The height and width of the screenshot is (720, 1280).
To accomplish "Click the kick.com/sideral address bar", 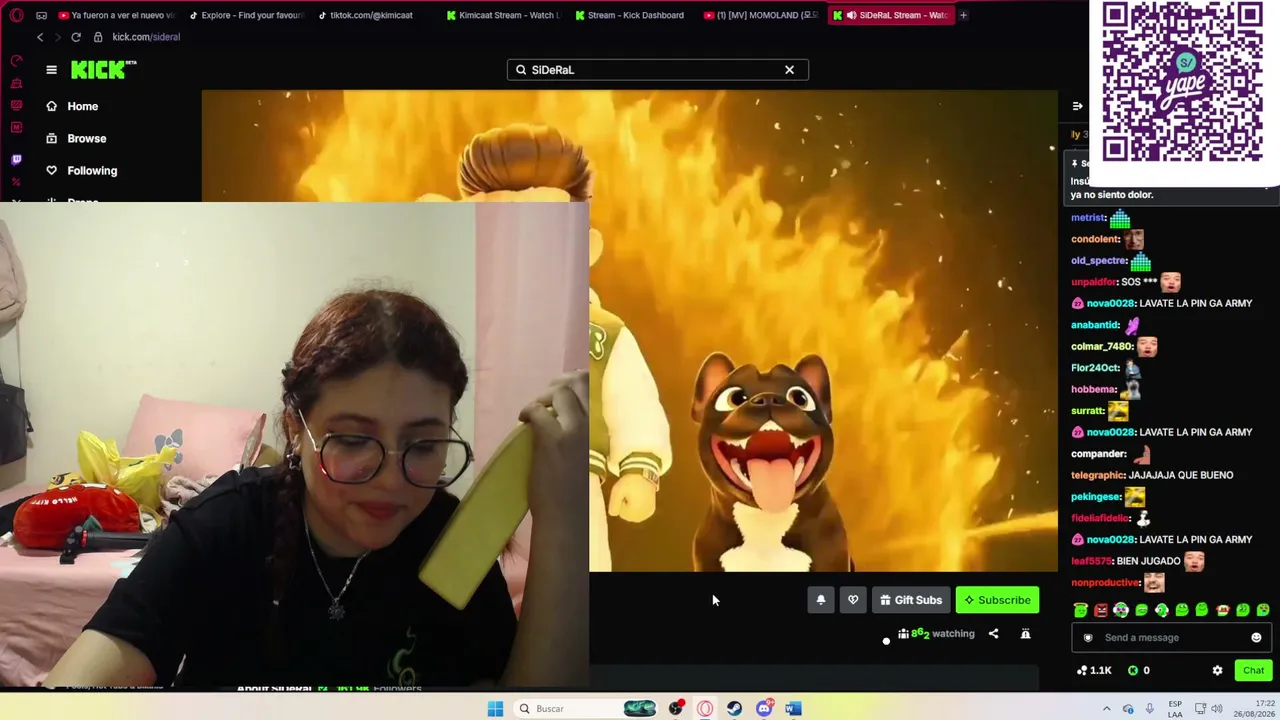I will click(x=146, y=37).
